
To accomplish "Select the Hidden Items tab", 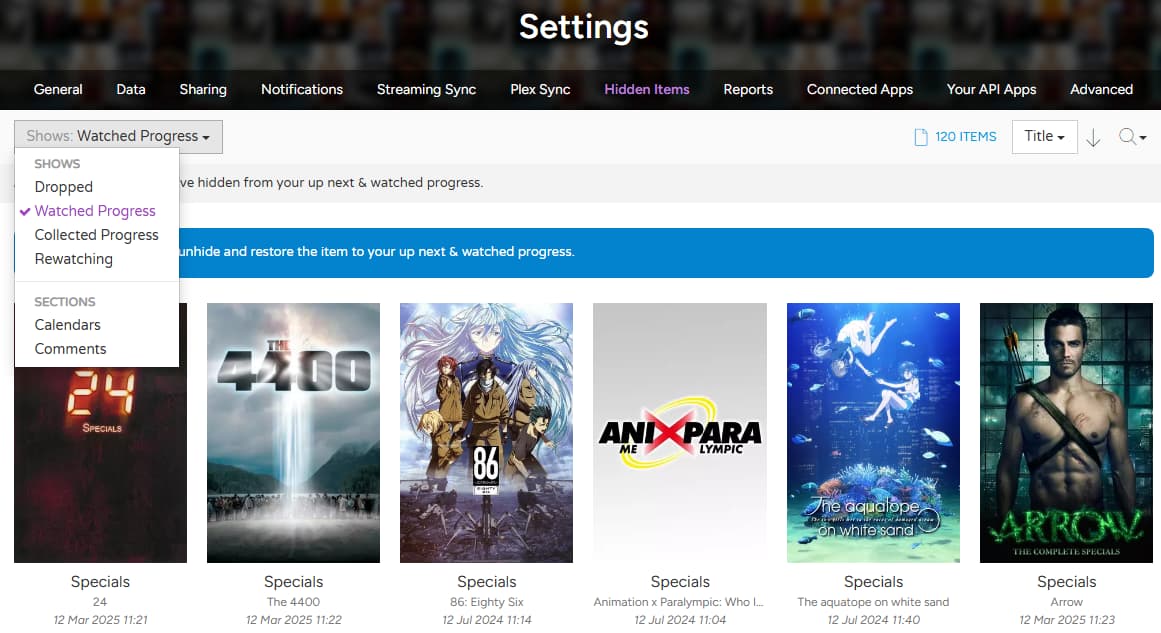I will point(646,90).
